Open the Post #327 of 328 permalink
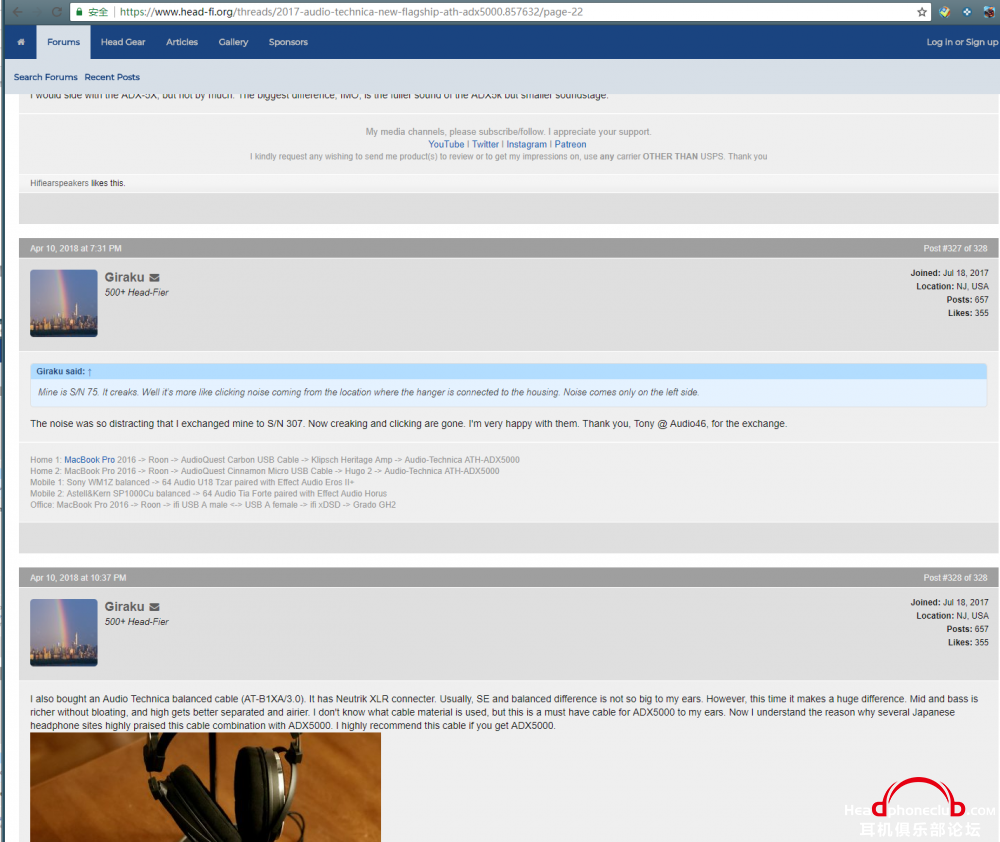 point(955,249)
